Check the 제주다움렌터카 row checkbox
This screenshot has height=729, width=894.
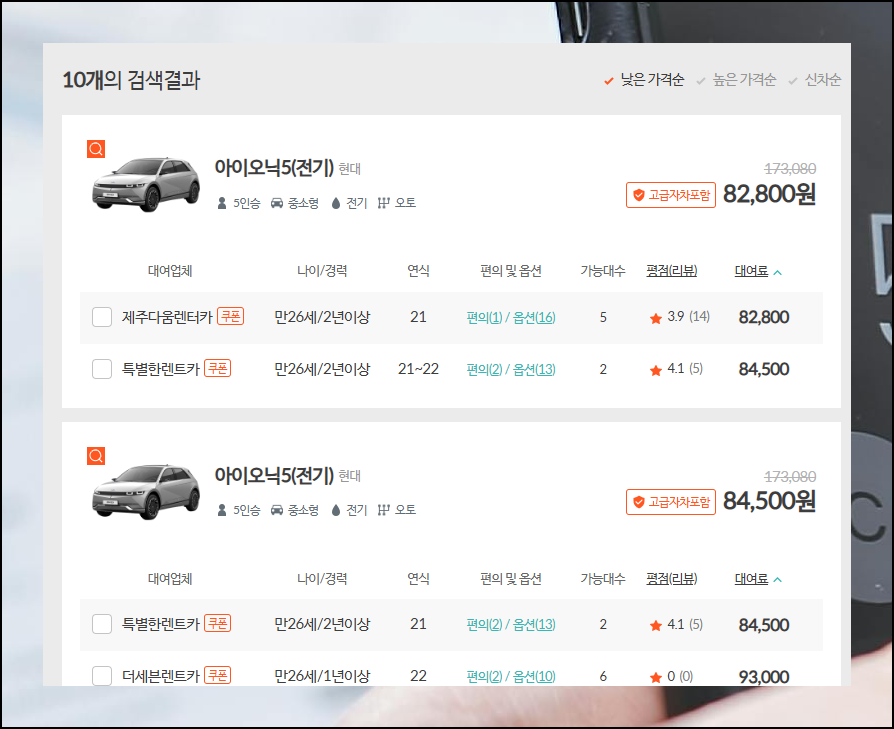[102, 317]
